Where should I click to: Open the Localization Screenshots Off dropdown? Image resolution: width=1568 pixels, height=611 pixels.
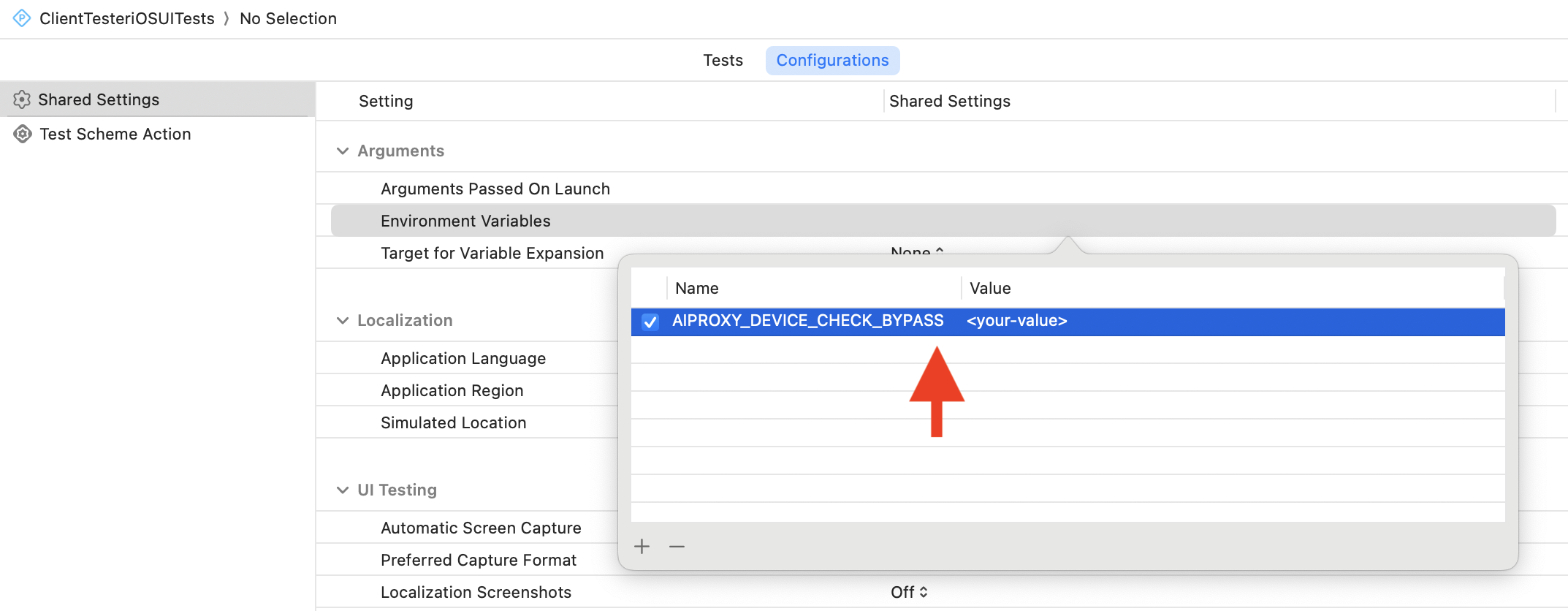click(909, 592)
